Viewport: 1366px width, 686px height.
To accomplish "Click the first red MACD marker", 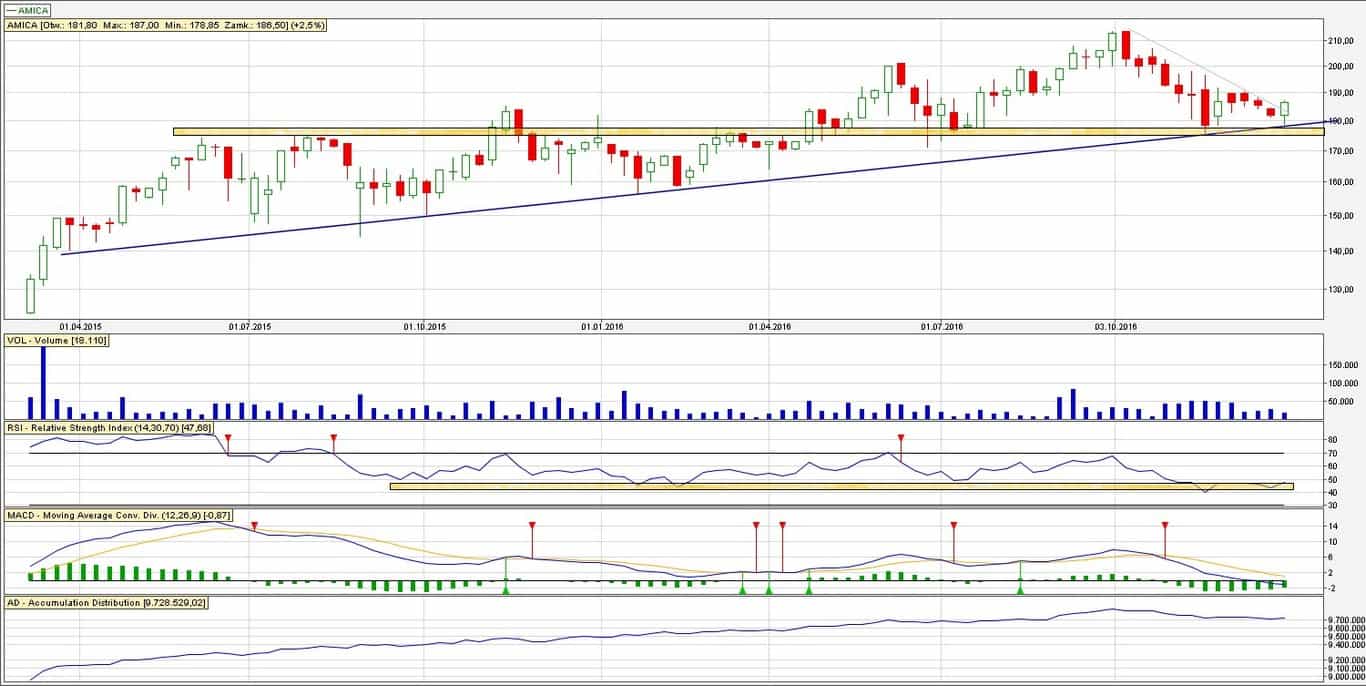I will pos(255,525).
